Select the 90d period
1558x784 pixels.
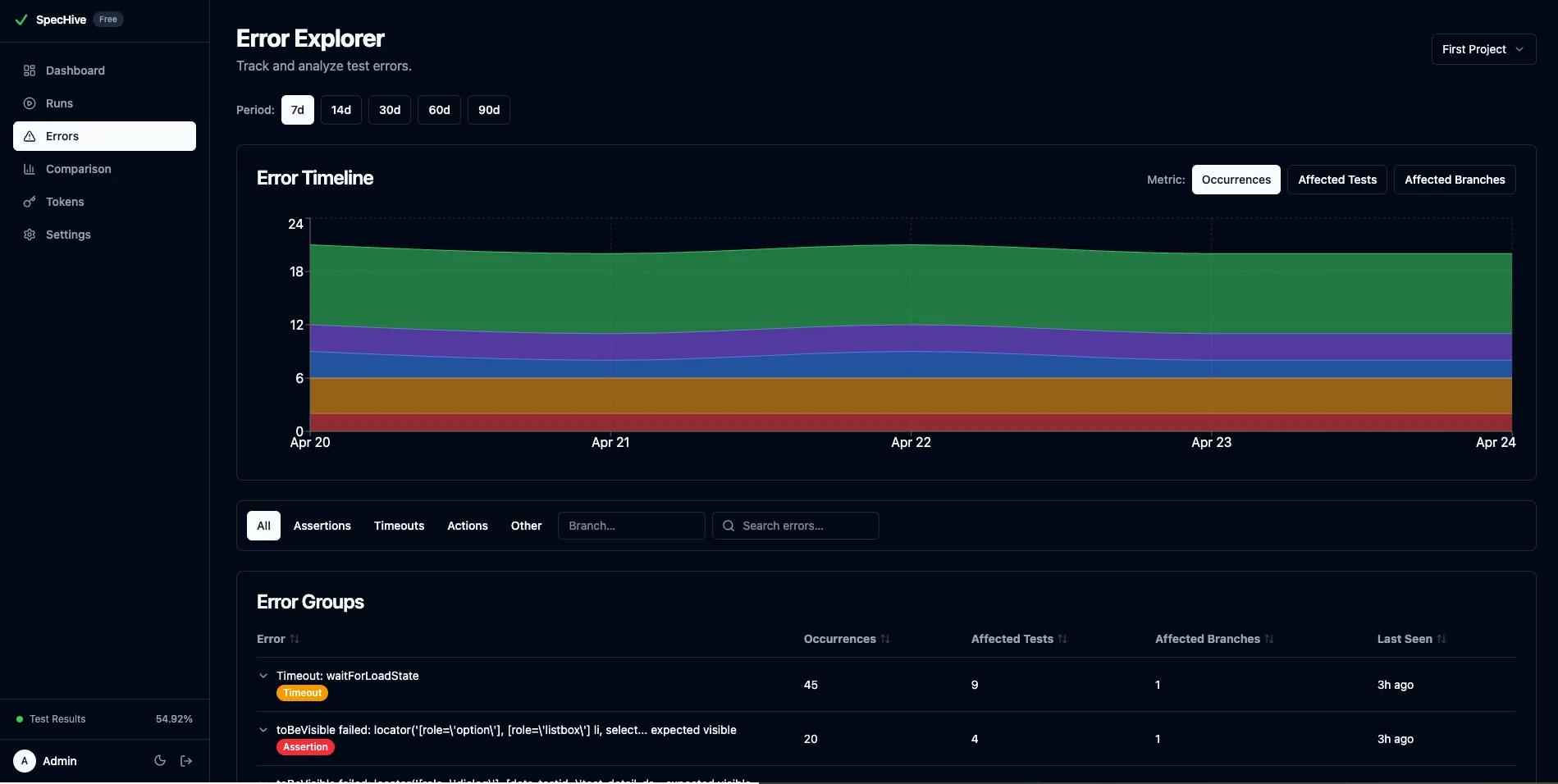pos(489,110)
